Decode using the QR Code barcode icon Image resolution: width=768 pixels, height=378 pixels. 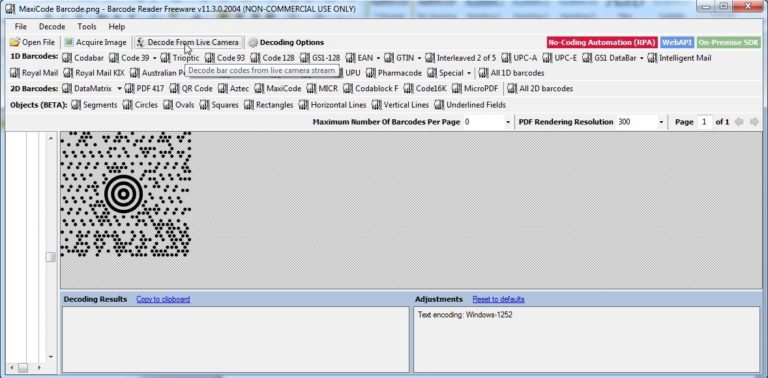(174, 89)
